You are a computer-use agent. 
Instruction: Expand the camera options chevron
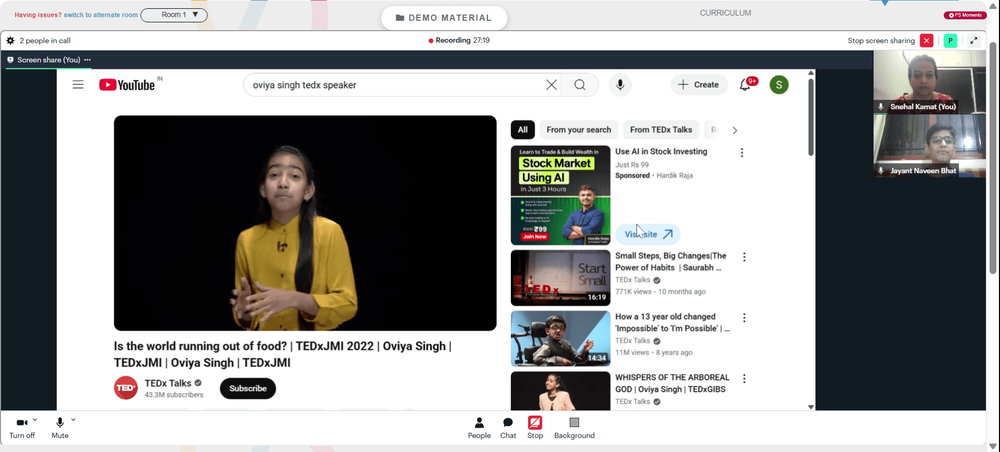tap(34, 419)
